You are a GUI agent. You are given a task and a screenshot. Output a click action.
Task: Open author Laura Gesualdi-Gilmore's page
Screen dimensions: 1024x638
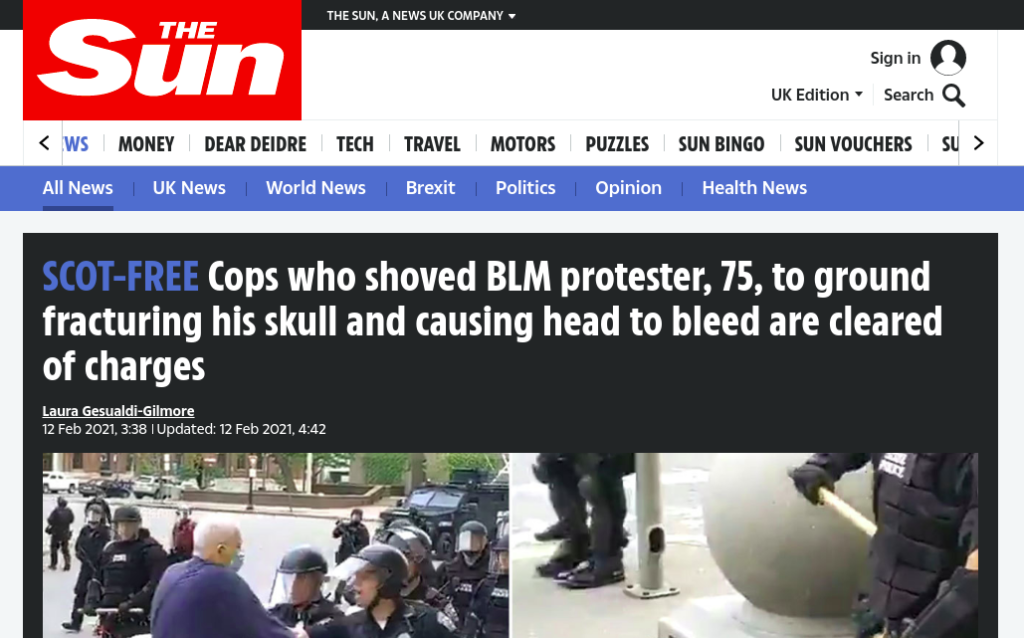[118, 411]
